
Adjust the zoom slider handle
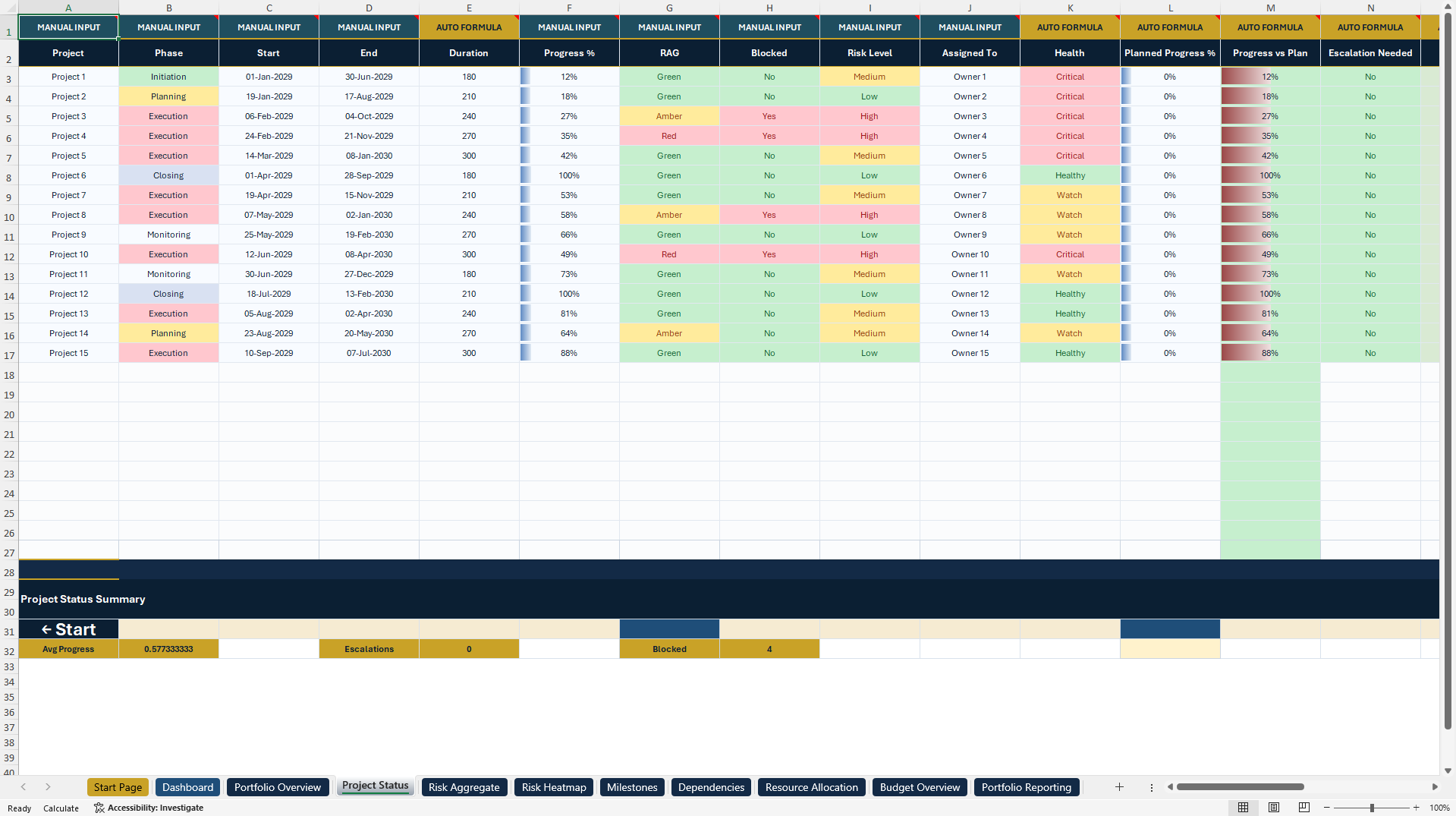point(1372,808)
